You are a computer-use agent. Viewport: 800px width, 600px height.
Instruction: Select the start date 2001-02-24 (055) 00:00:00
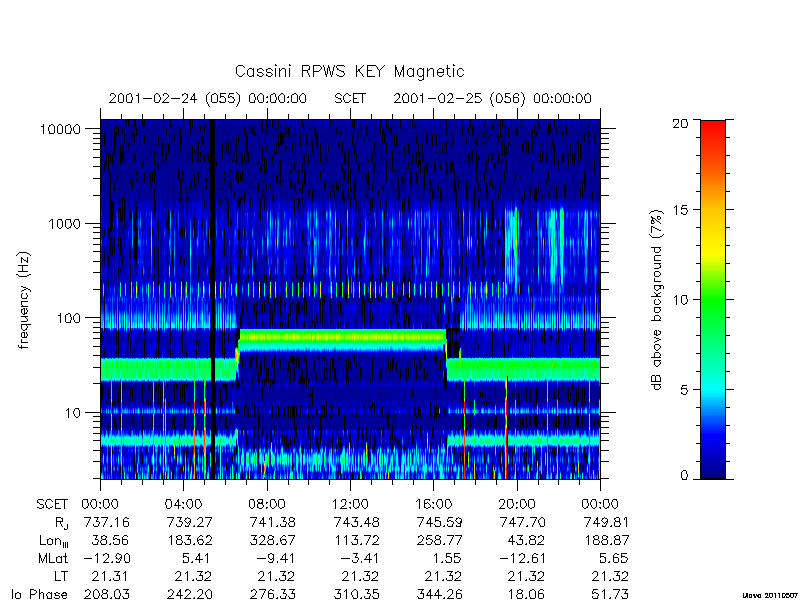click(x=208, y=98)
